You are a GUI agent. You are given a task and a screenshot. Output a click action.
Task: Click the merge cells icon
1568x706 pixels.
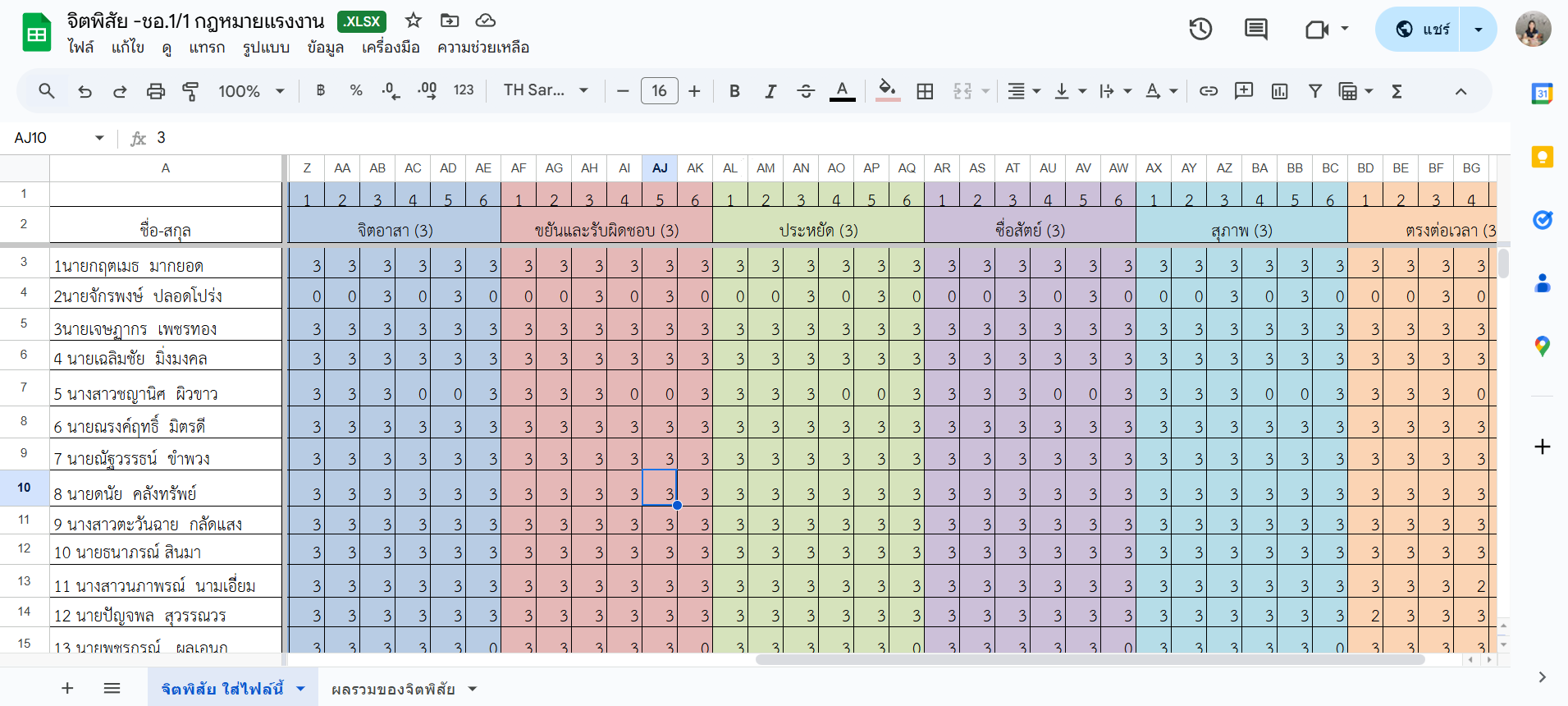pos(963,91)
